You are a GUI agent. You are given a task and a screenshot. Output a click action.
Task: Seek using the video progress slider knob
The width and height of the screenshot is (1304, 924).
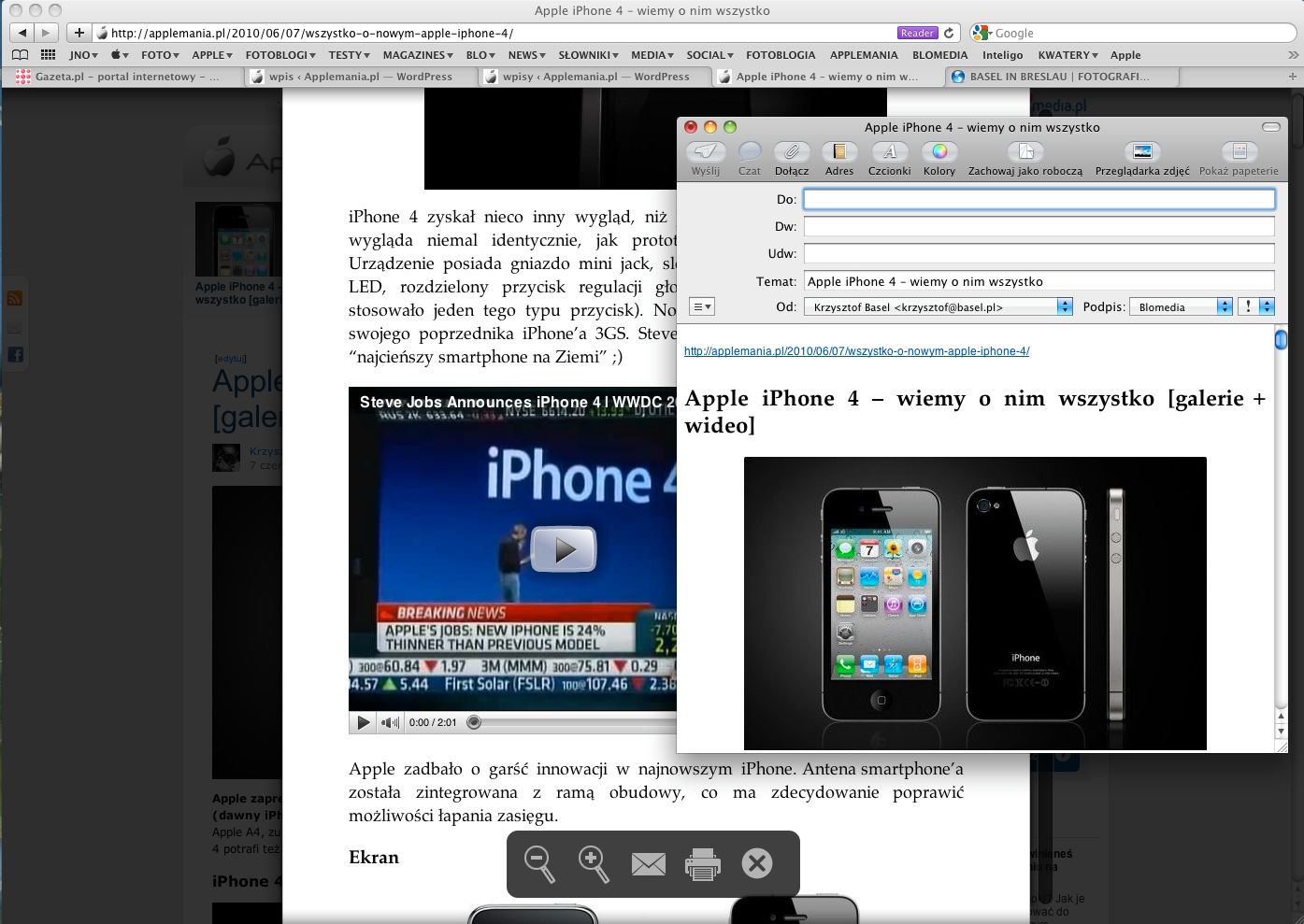474,722
